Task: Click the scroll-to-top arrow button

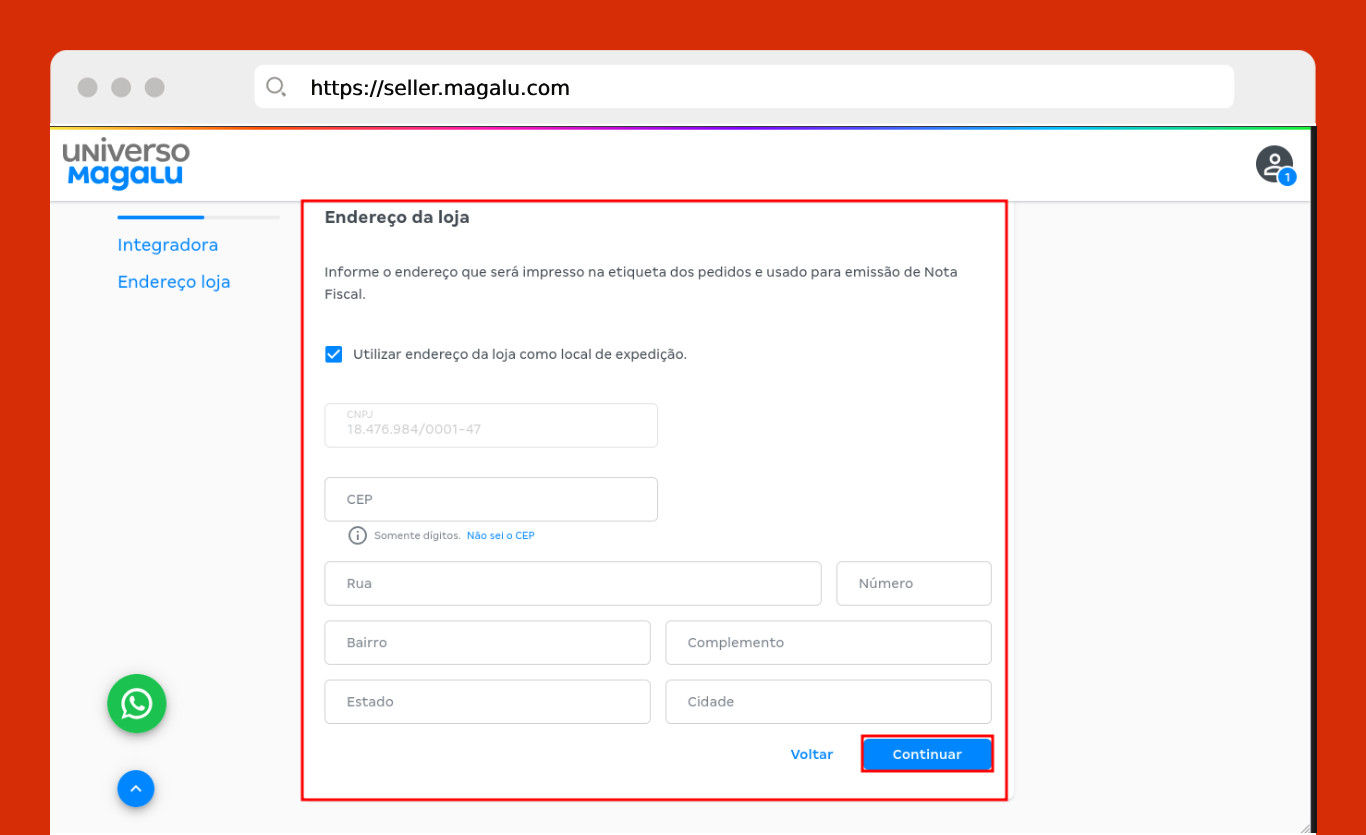Action: pyautogui.click(x=136, y=789)
